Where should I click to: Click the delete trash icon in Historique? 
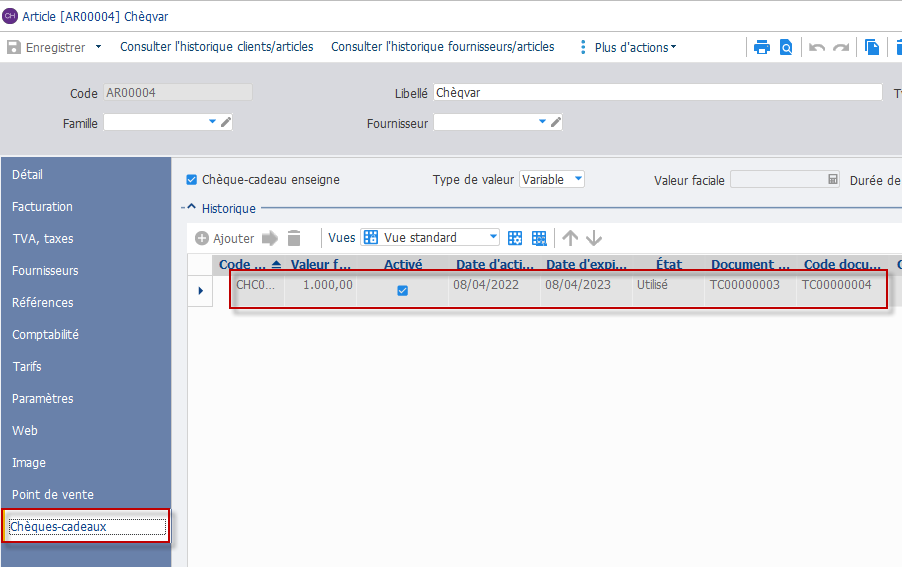(294, 238)
